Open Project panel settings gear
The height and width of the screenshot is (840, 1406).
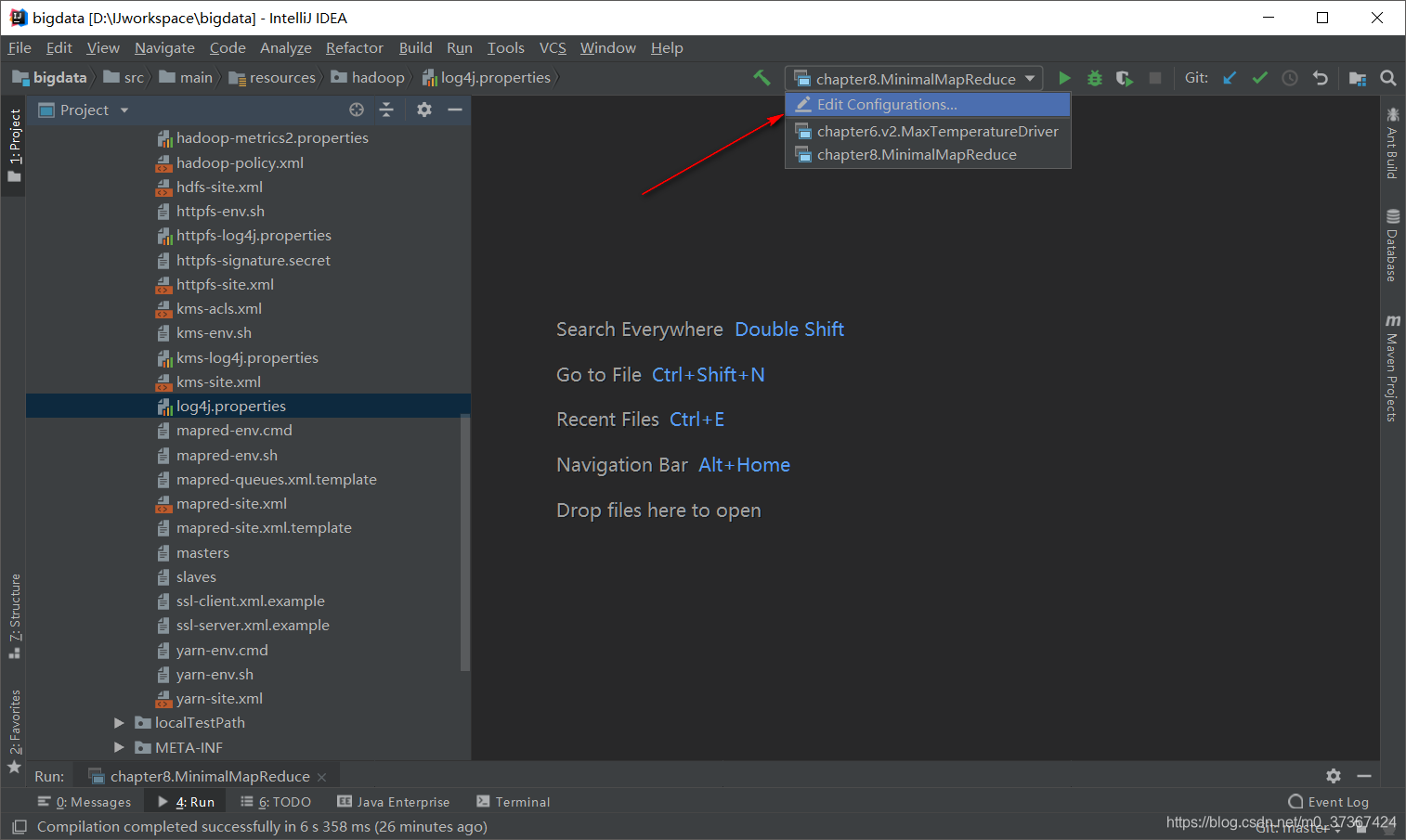coord(424,110)
